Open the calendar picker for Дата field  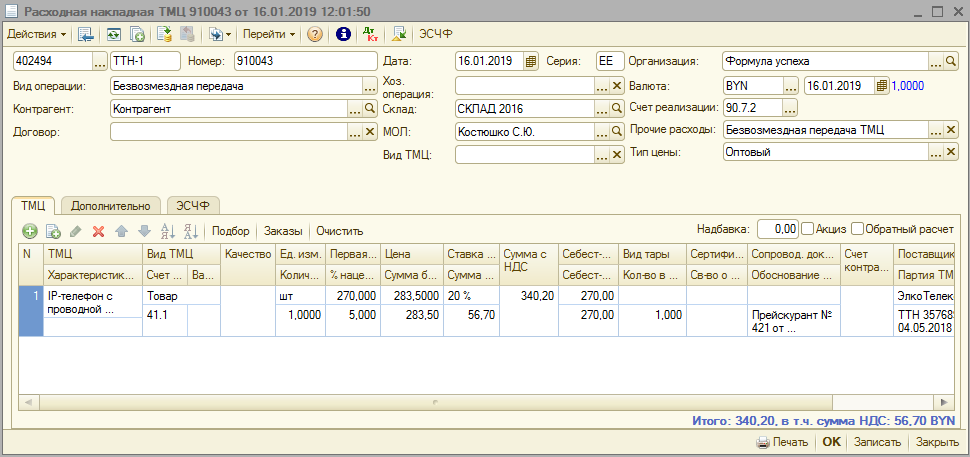click(531, 61)
